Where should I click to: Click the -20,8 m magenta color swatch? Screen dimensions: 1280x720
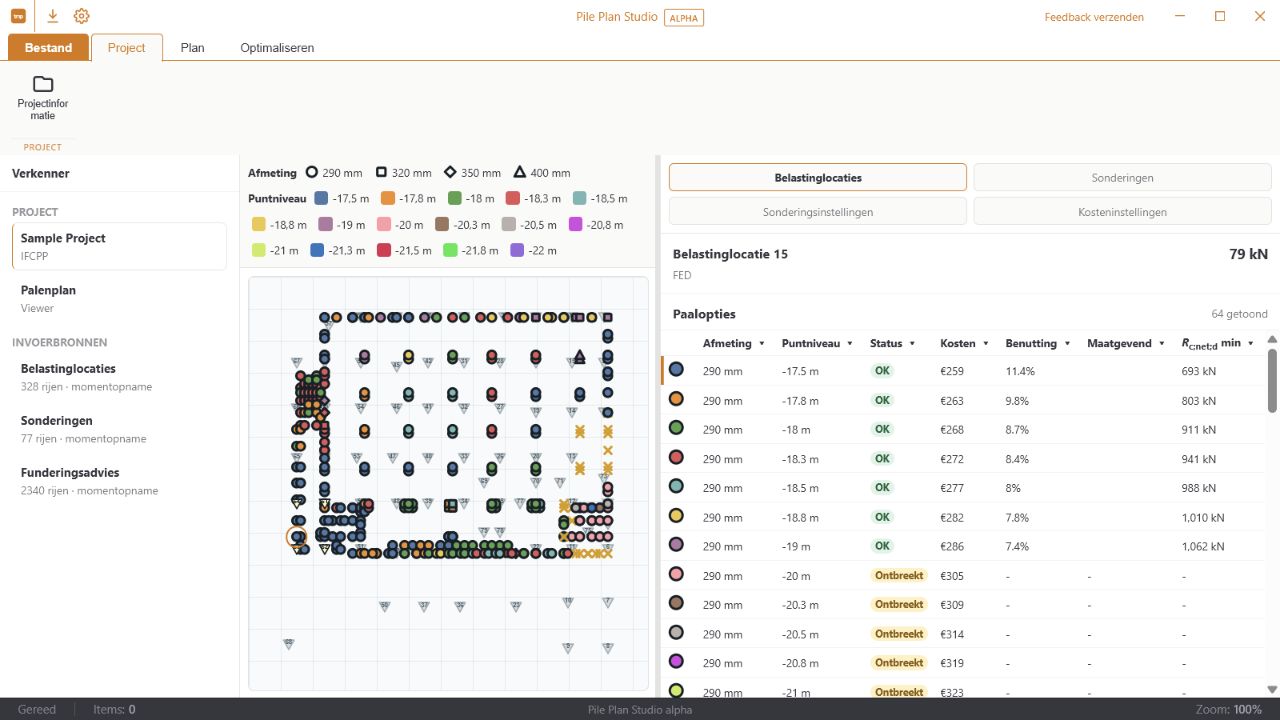(x=575, y=224)
